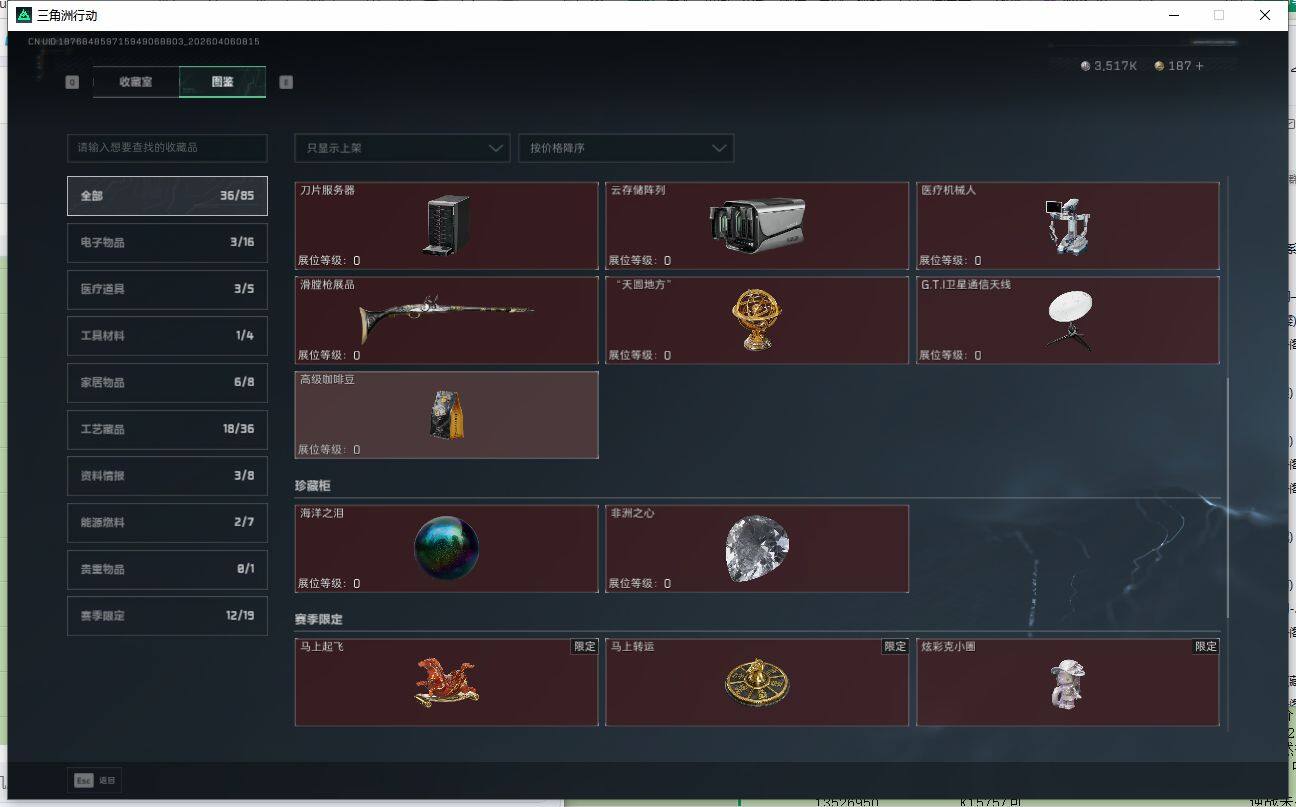Open the 滑膛枪展品 musket exhibit card
The height and width of the screenshot is (807, 1296).
click(x=447, y=320)
